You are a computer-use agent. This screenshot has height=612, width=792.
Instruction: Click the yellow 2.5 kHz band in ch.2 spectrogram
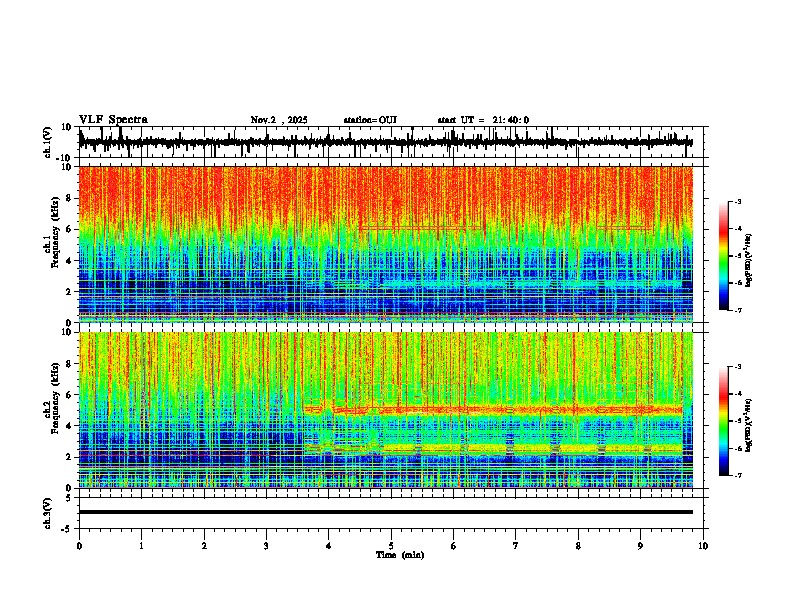pyautogui.click(x=493, y=448)
